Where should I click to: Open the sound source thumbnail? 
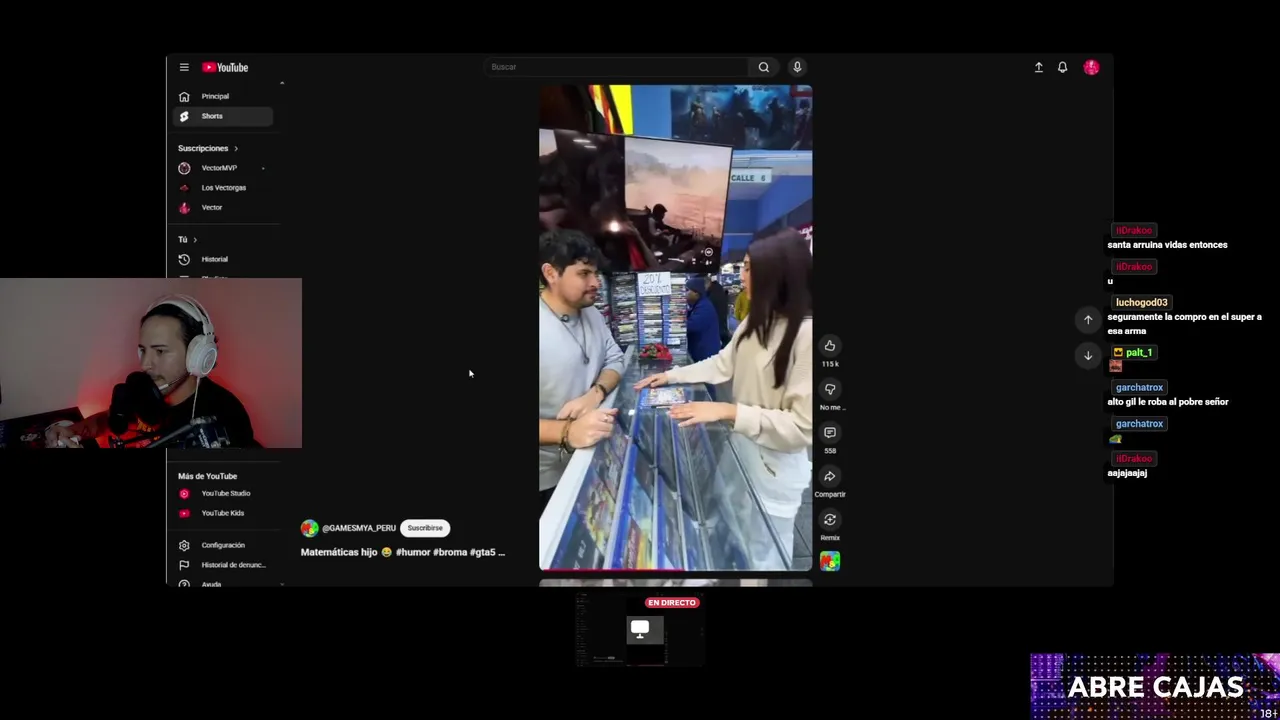(830, 562)
